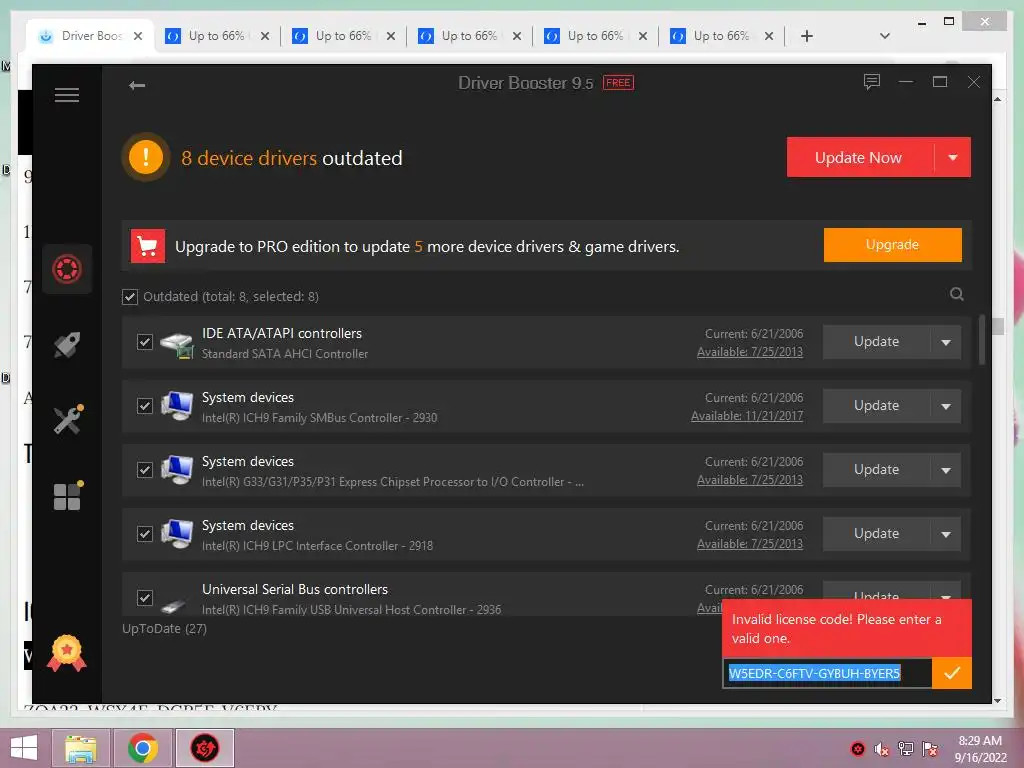
Task: Click the search magnifier icon
Action: pyautogui.click(x=957, y=294)
